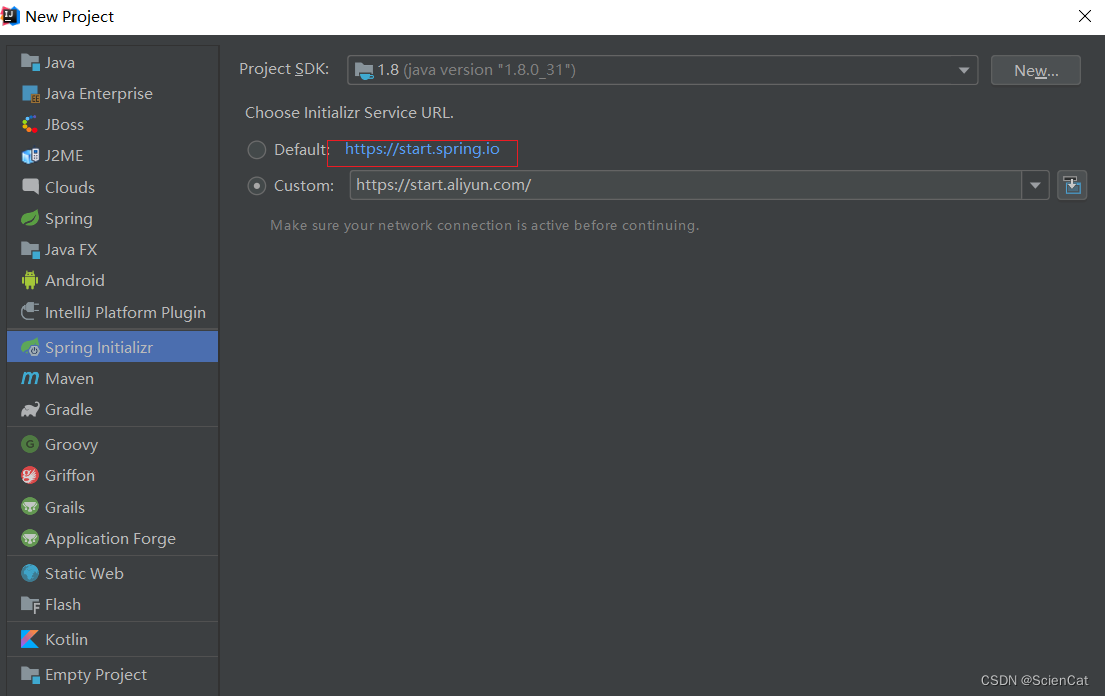Click the Spring Initializr leaf icon
The image size is (1105, 696).
[x=30, y=347]
